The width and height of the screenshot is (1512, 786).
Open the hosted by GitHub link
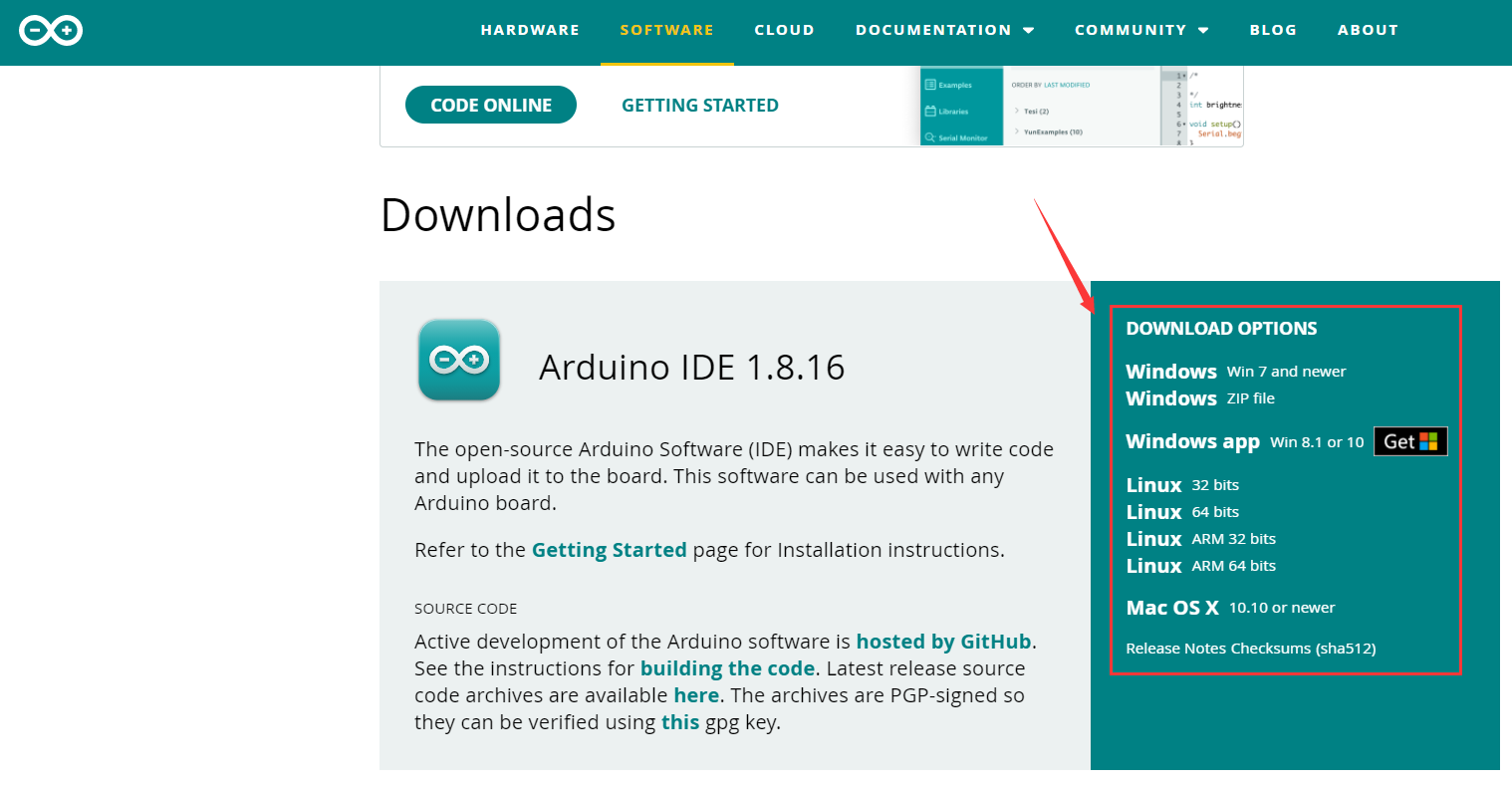click(x=943, y=642)
